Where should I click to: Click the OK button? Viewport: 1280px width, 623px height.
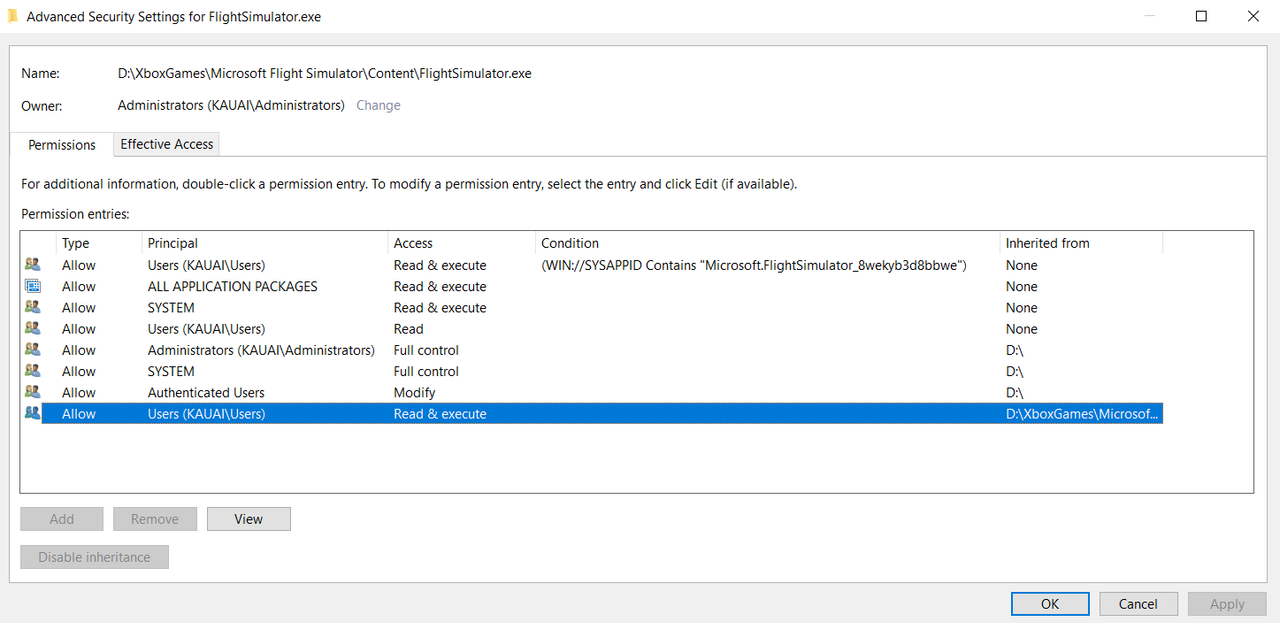pos(1050,604)
